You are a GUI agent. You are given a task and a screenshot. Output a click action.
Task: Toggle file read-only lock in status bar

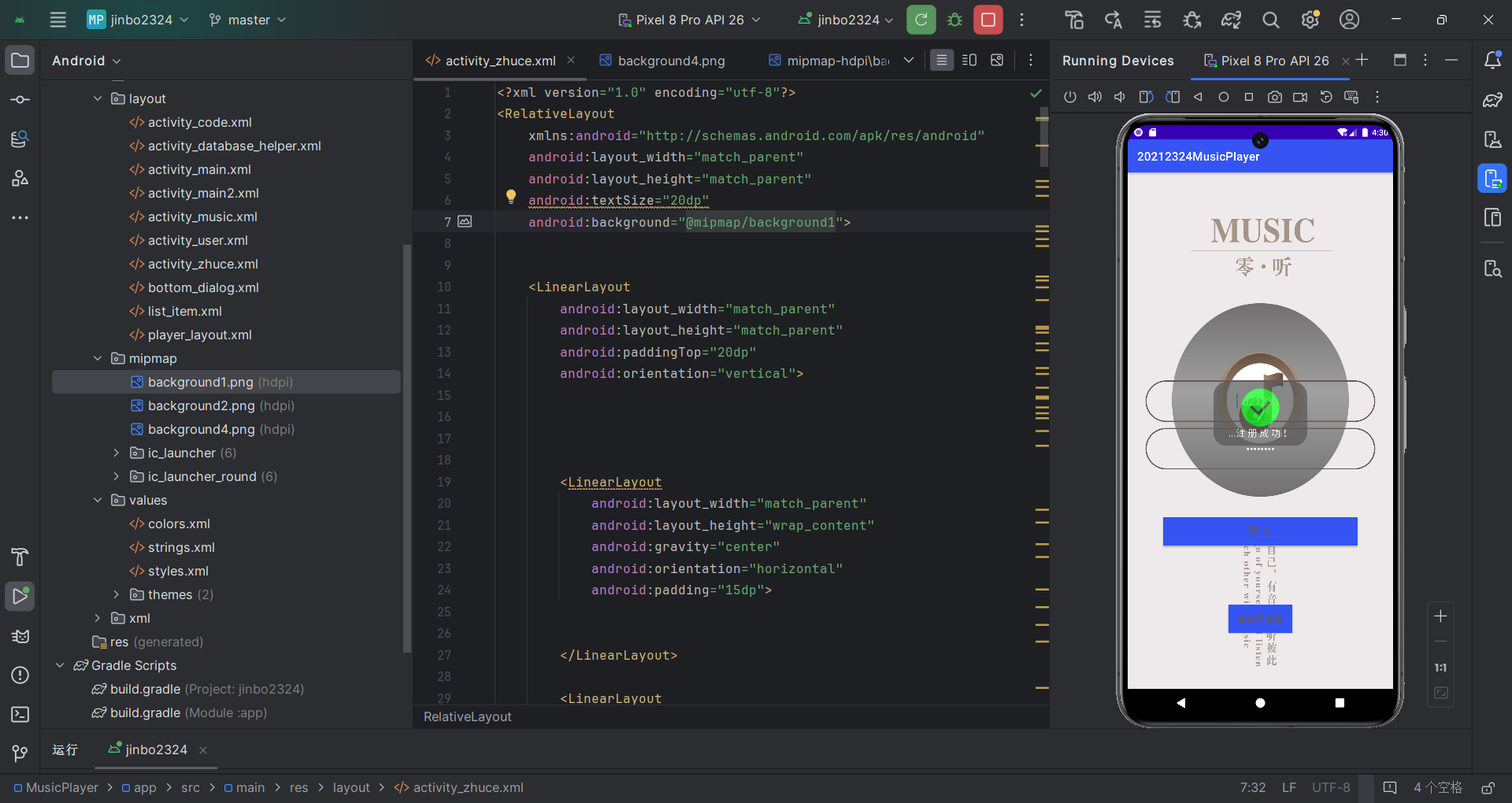tap(1488, 788)
